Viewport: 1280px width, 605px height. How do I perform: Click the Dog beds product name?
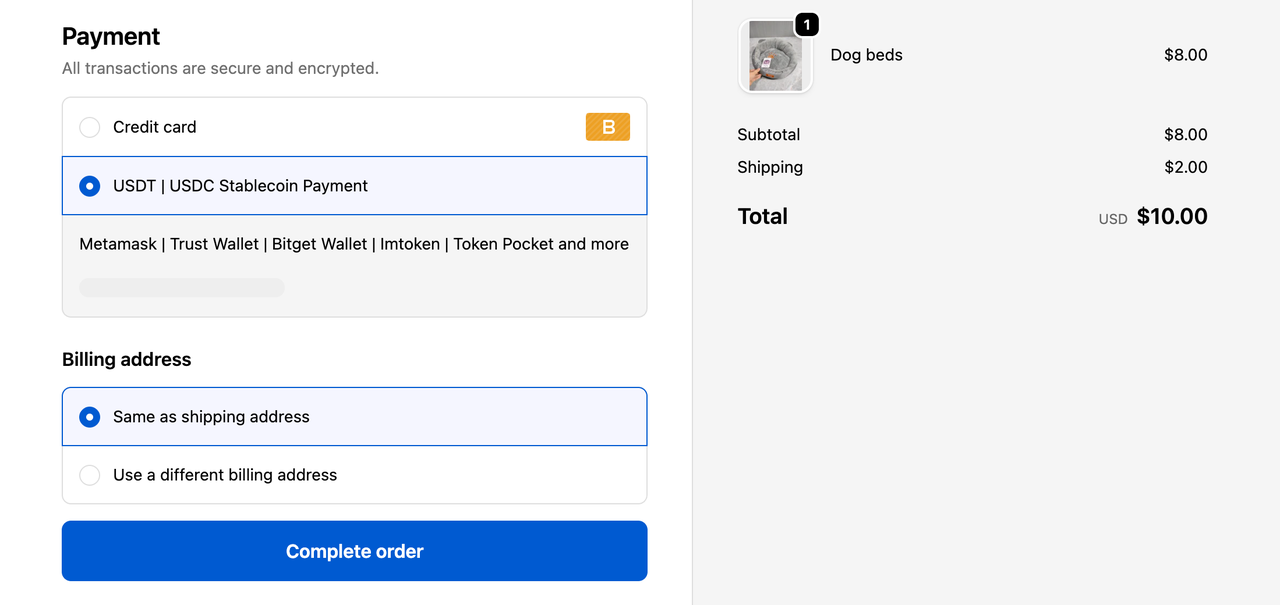pos(866,55)
